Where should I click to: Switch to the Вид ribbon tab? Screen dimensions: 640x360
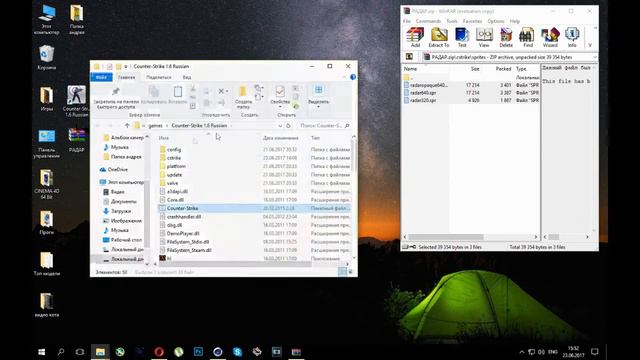click(187, 77)
